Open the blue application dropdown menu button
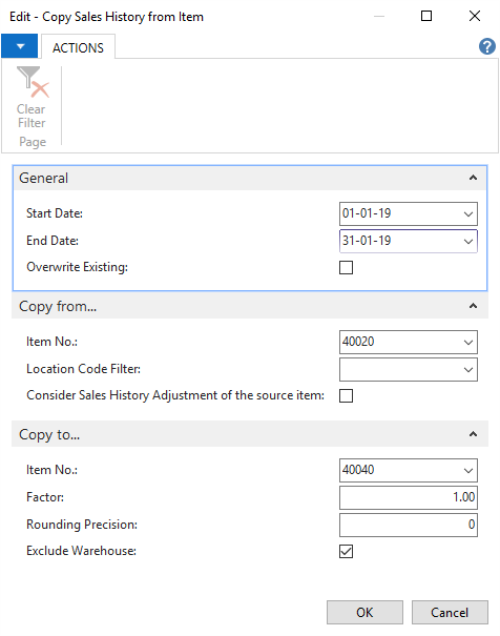This screenshot has height=636, width=500. click(19, 46)
